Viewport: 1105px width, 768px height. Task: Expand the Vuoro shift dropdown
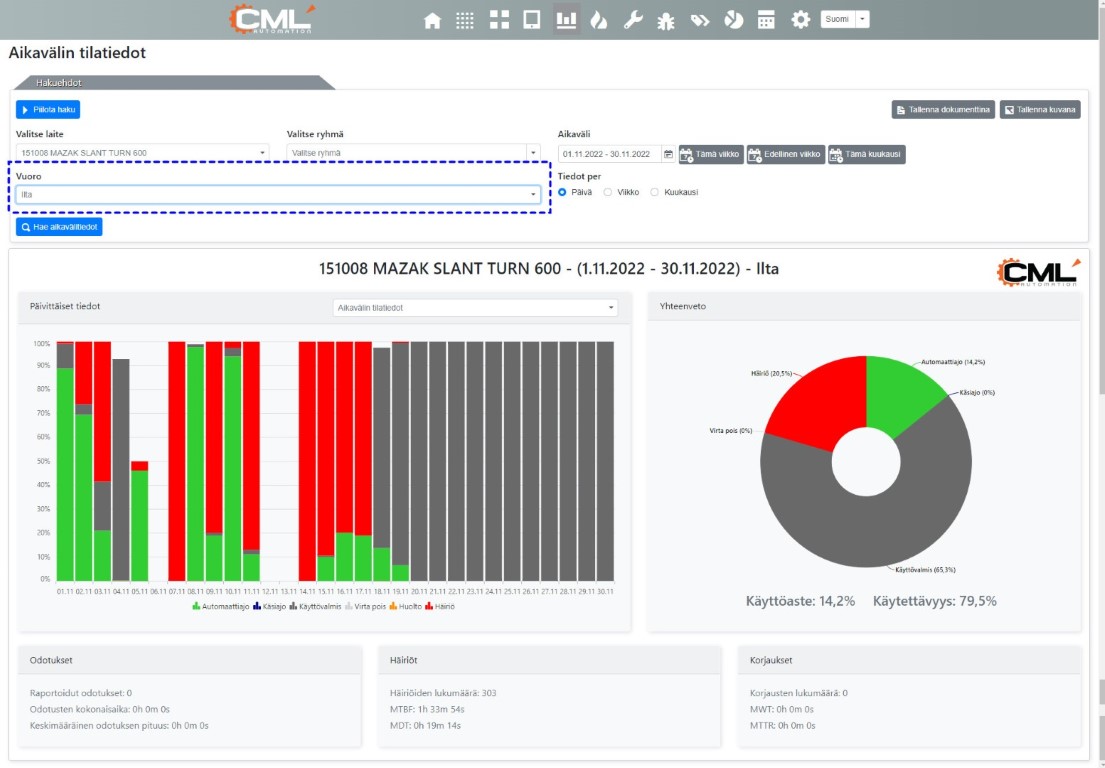point(278,194)
